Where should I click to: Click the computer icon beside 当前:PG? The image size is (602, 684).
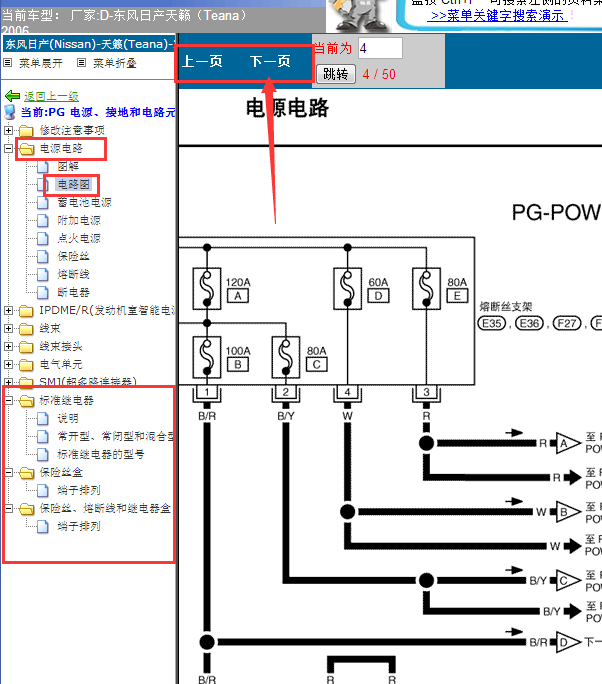point(10,112)
